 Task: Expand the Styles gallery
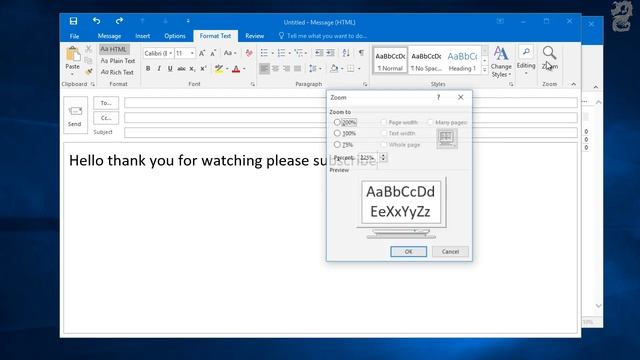point(484,70)
